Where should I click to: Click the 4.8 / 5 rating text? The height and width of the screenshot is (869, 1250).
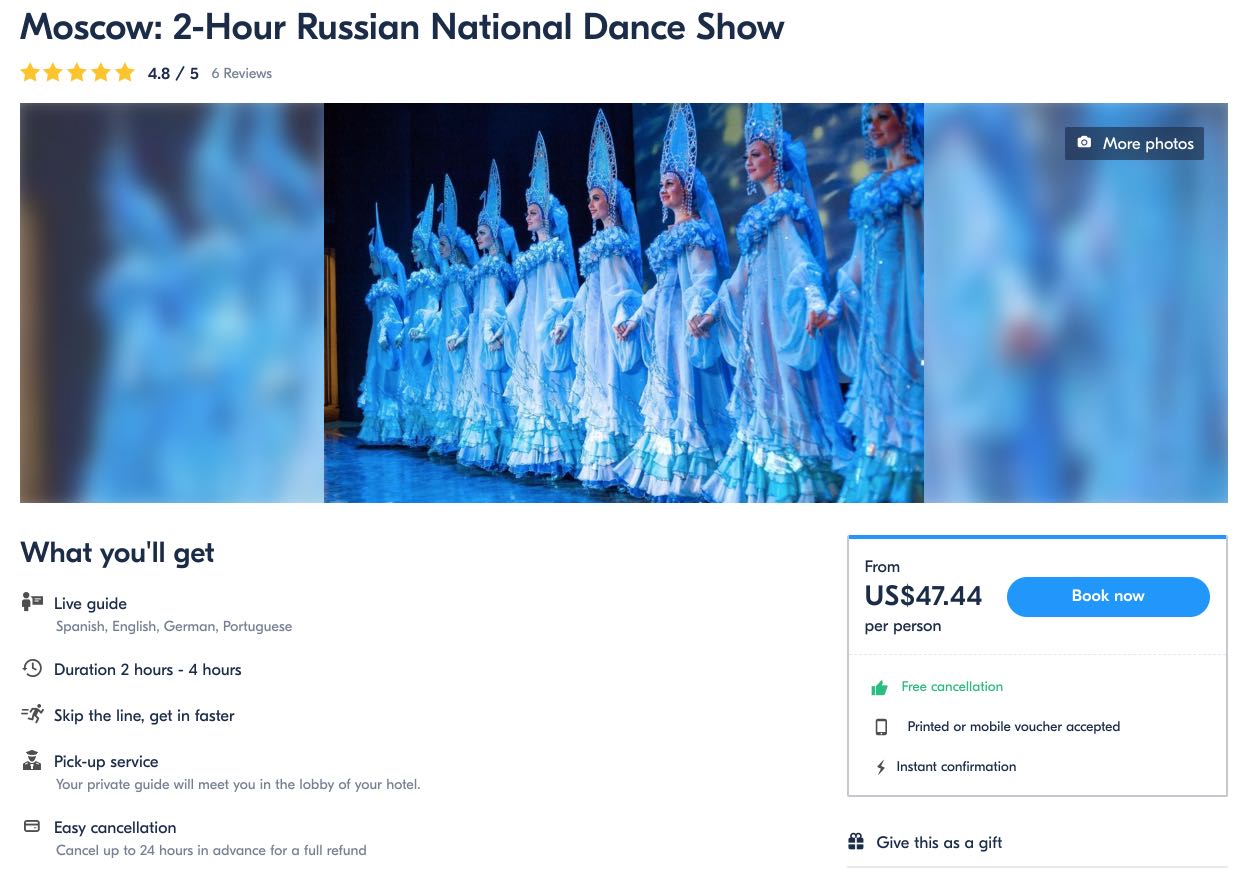[x=173, y=73]
